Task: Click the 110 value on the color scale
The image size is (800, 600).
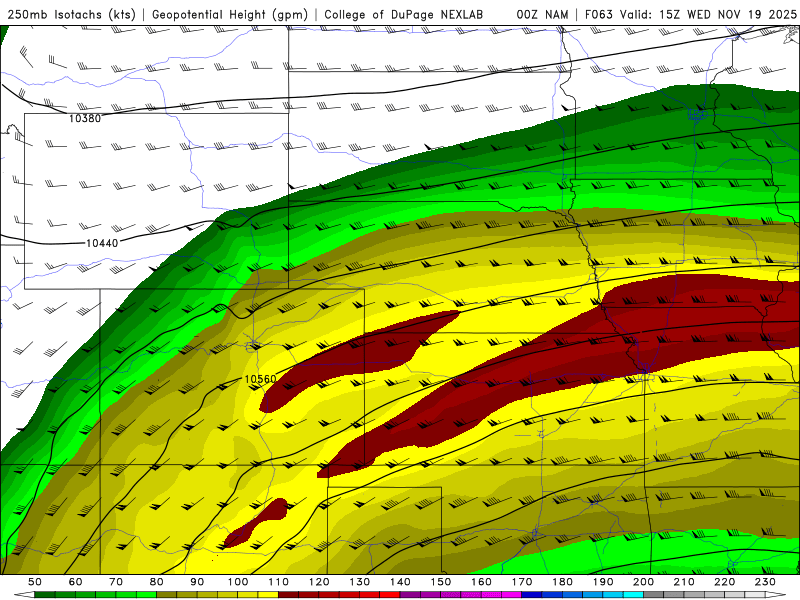Action: click(x=279, y=582)
